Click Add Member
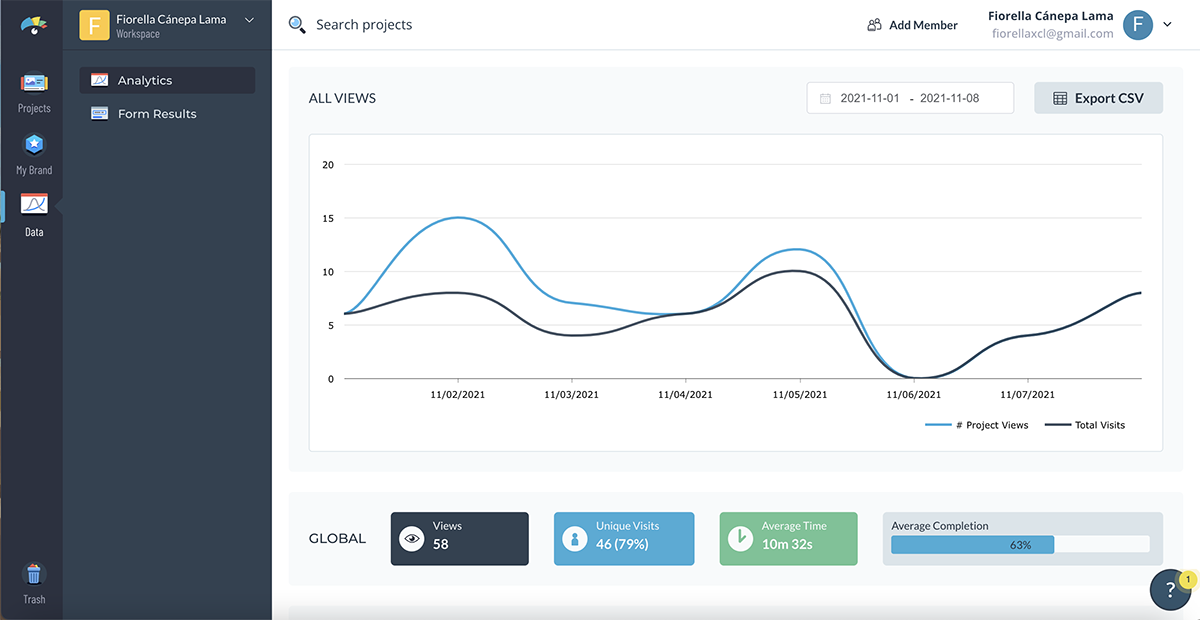 tap(912, 25)
